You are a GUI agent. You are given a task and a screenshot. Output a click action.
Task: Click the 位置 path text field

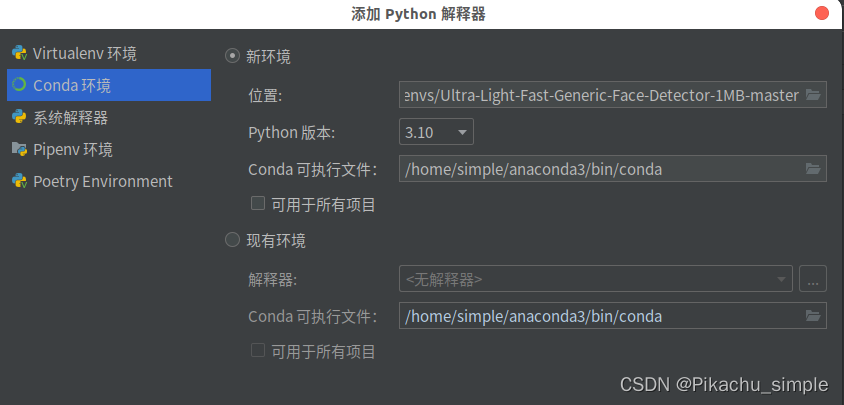[x=600, y=95]
